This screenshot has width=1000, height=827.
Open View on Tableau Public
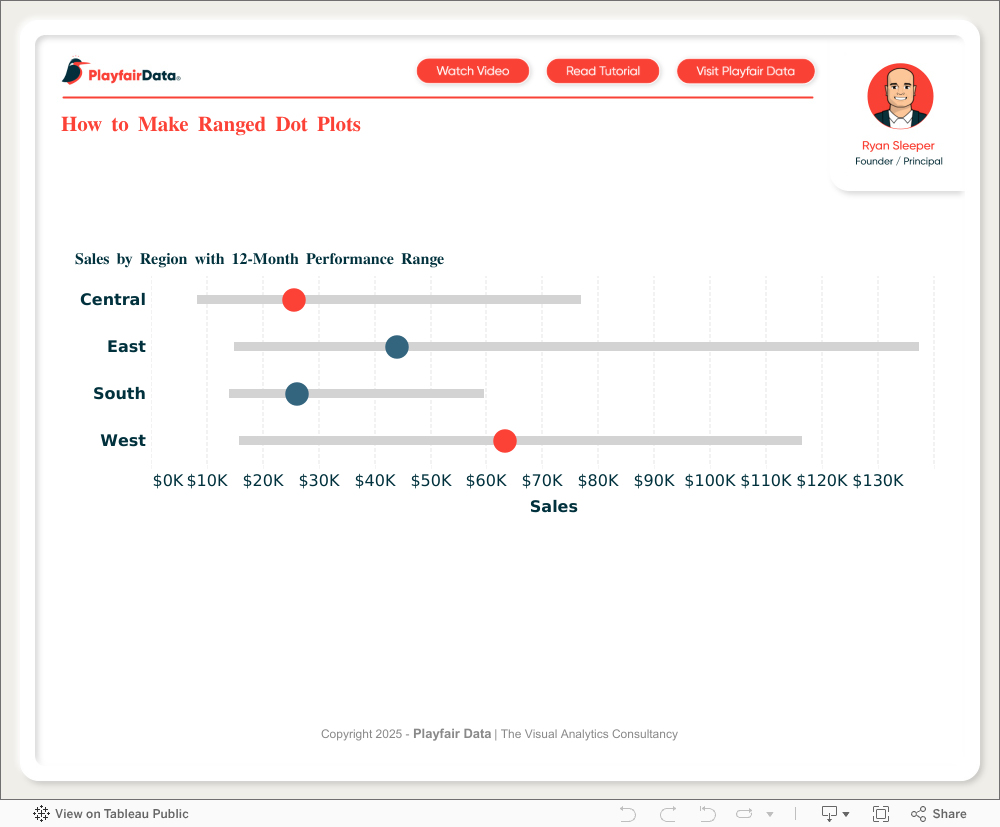pos(111,814)
